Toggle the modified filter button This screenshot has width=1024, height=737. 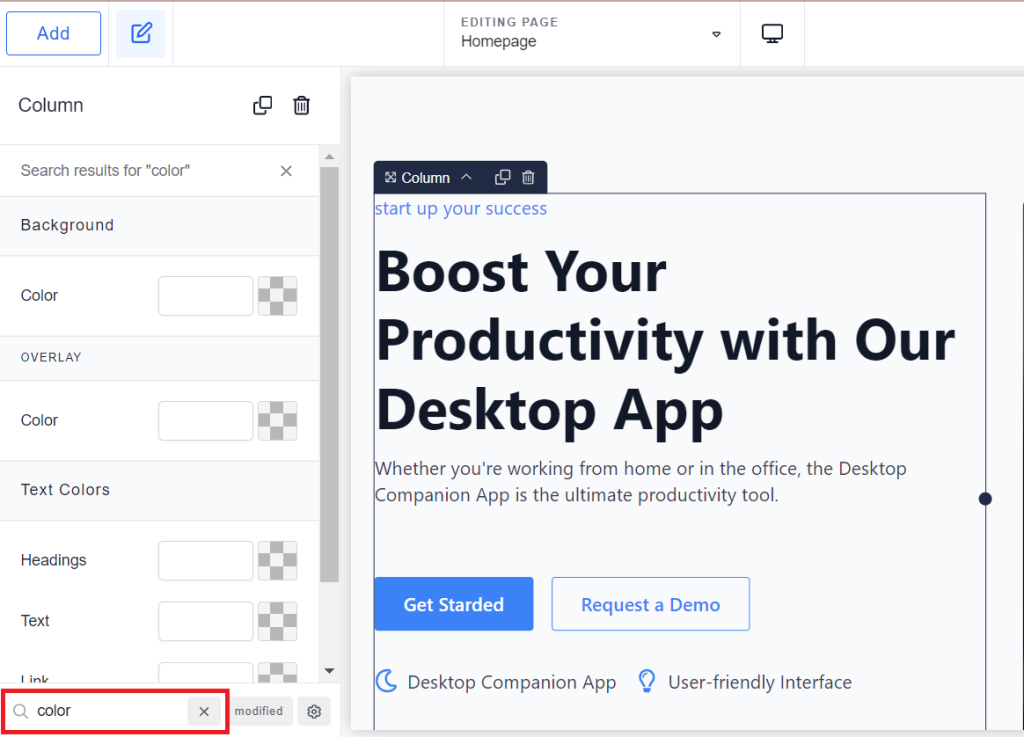tap(259, 711)
